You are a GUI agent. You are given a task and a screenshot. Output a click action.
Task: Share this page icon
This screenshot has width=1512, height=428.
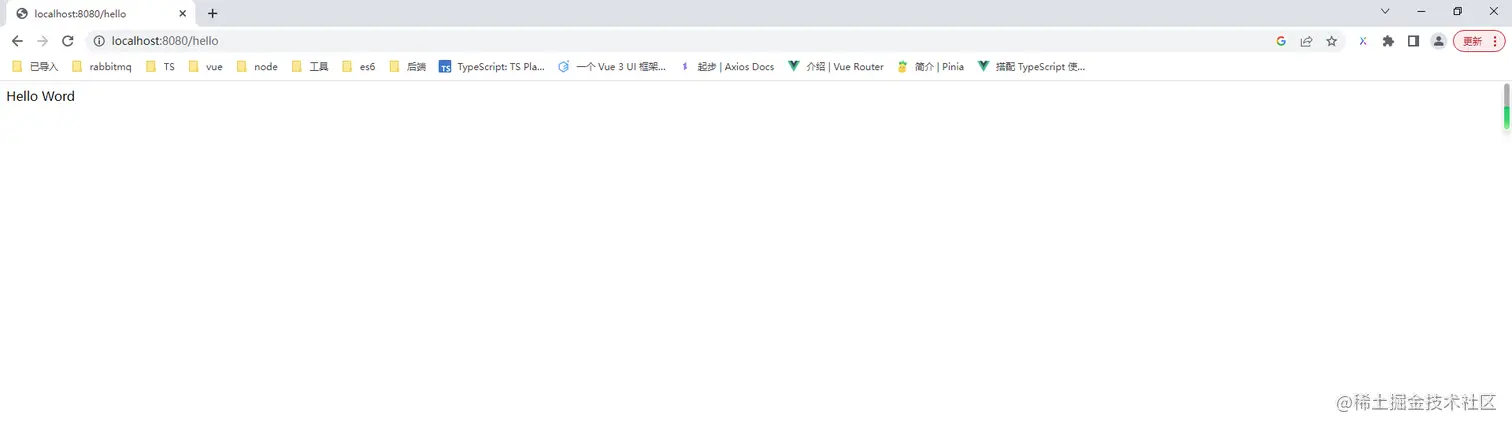point(1306,41)
